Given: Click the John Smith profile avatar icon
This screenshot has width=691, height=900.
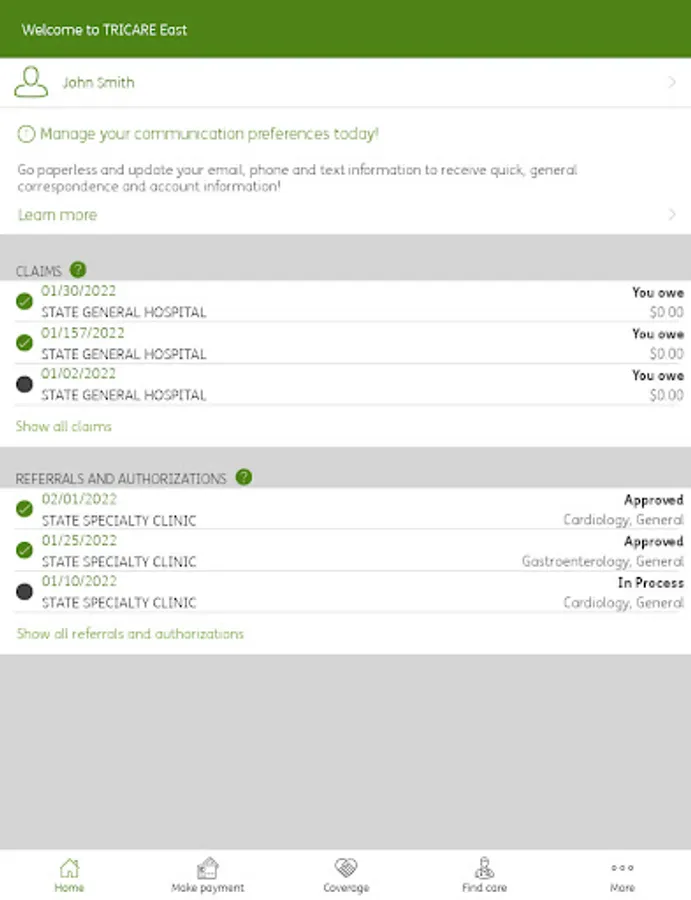Looking at the screenshot, I should pyautogui.click(x=31, y=83).
